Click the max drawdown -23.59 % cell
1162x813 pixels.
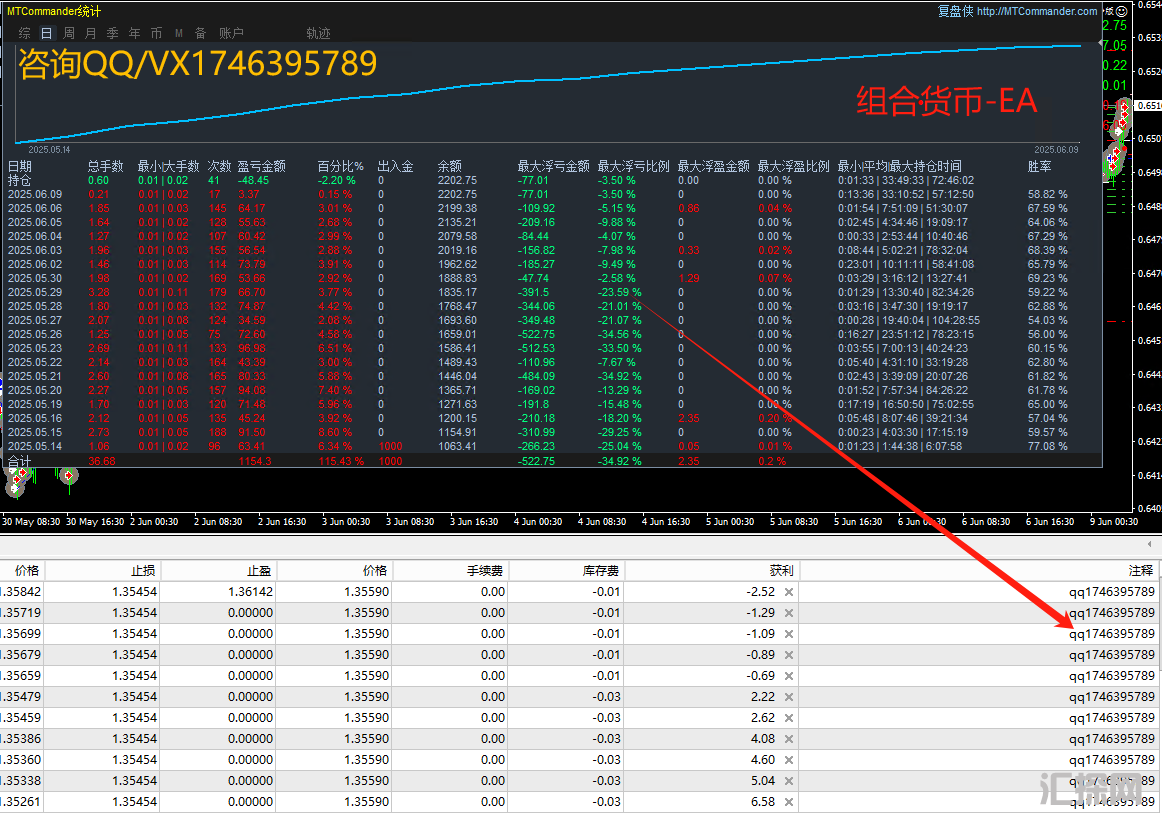pos(620,292)
